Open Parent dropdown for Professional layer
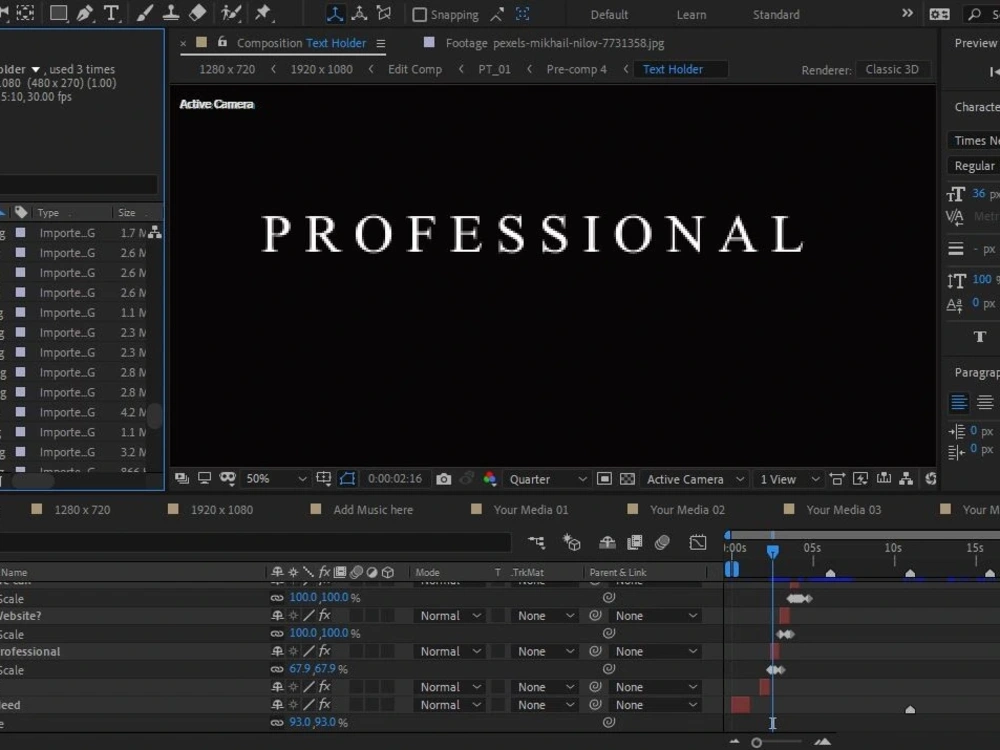 click(656, 652)
